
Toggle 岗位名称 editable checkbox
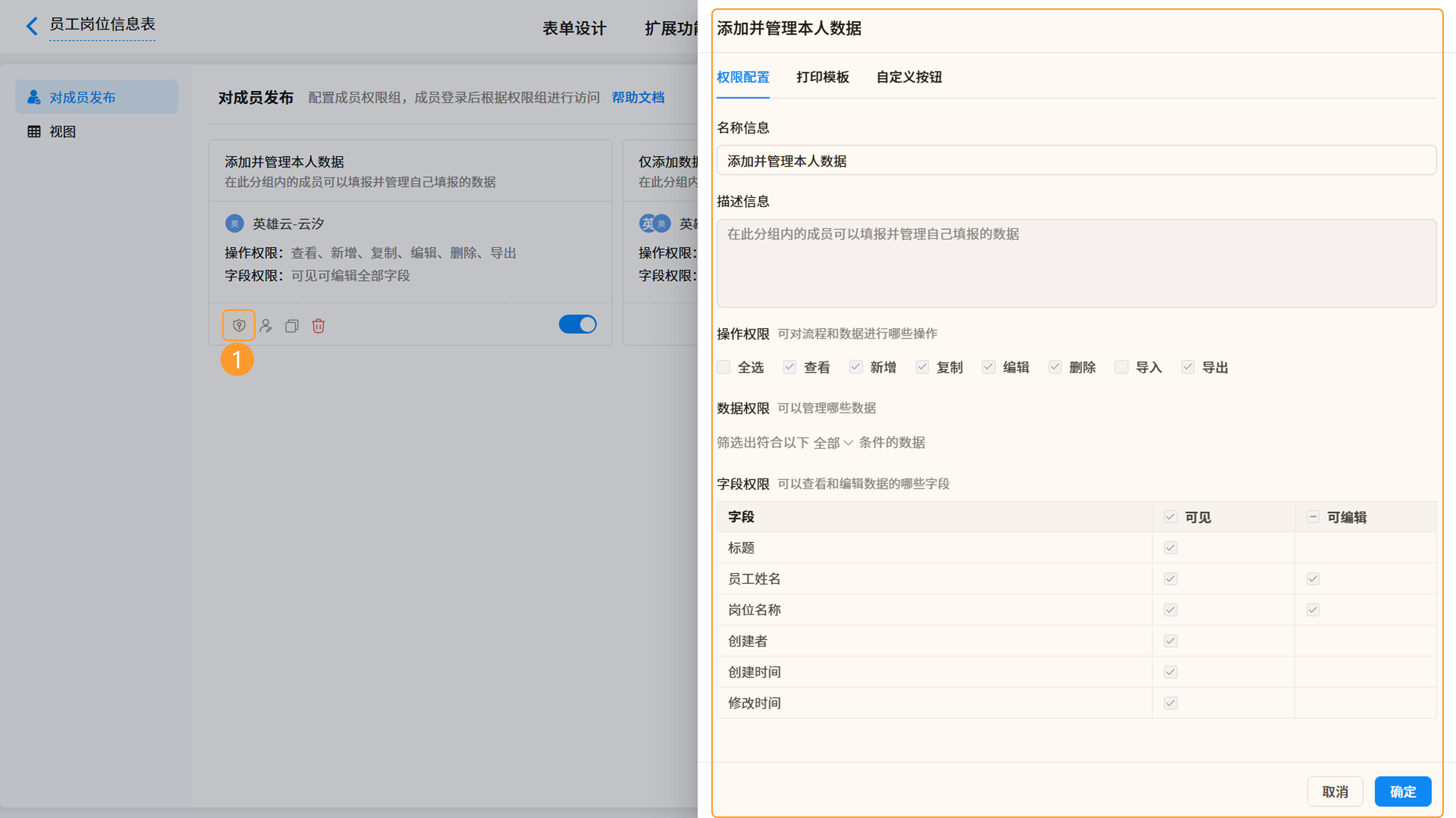[x=1313, y=610]
